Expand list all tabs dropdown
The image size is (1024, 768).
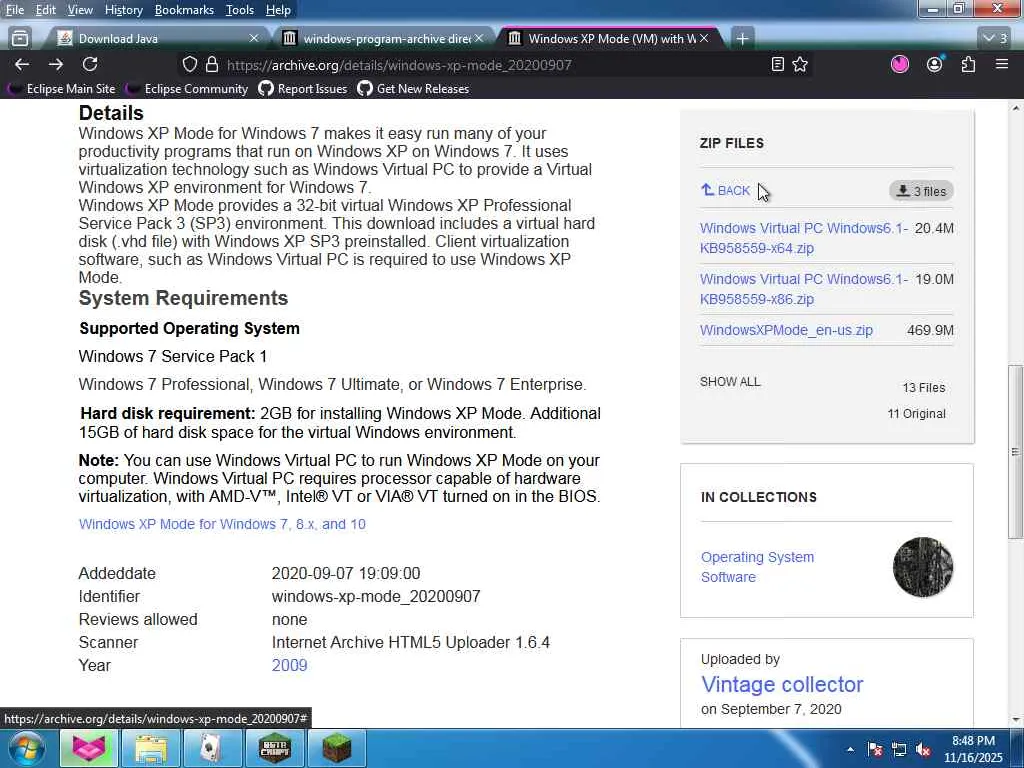pyautogui.click(x=996, y=39)
